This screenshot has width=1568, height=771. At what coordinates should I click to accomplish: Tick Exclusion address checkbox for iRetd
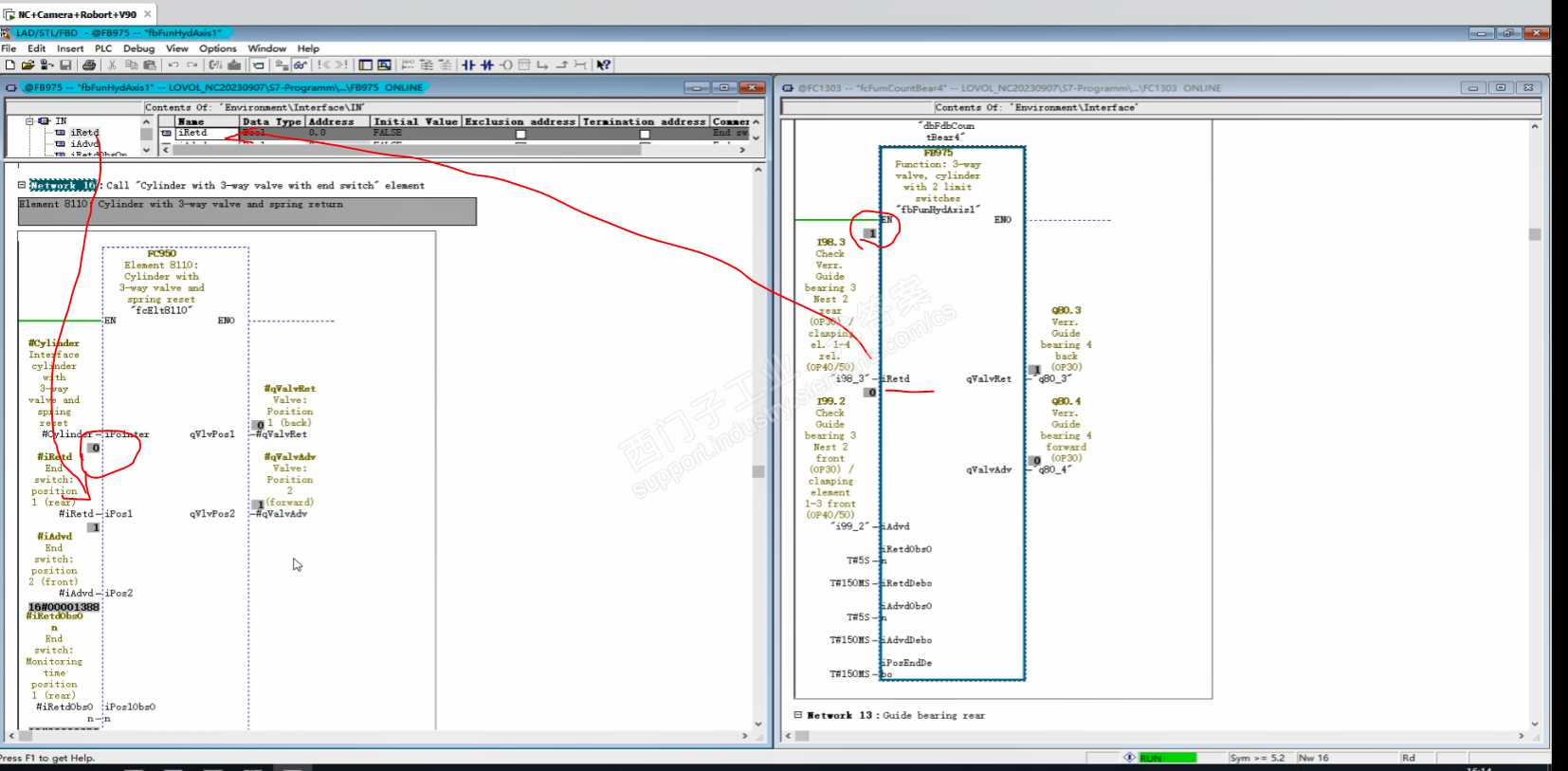coord(520,134)
